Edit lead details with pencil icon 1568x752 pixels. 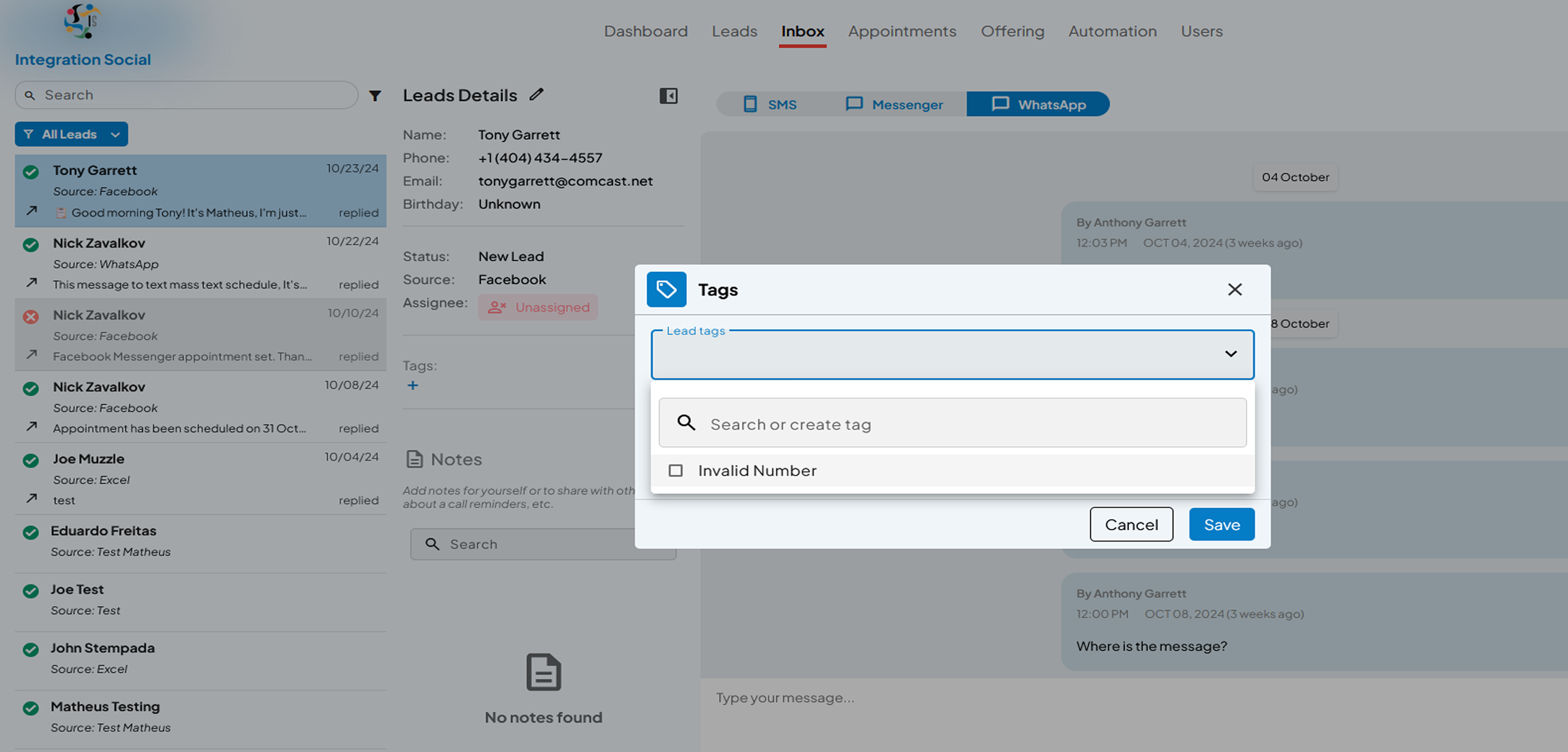tap(536, 94)
